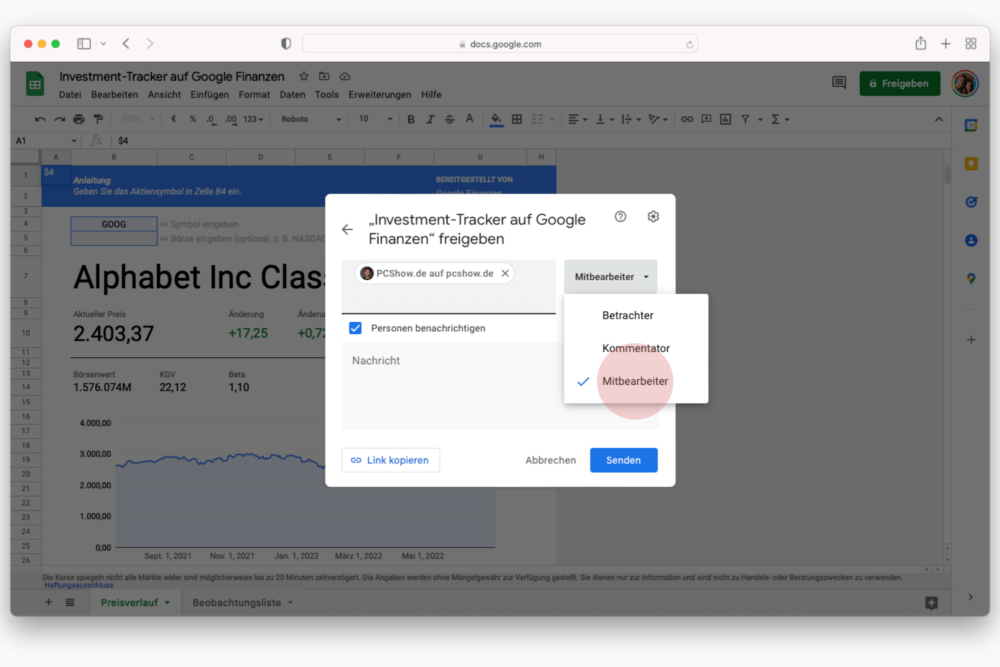Click Safari sidebar toggle icon

(x=84, y=43)
